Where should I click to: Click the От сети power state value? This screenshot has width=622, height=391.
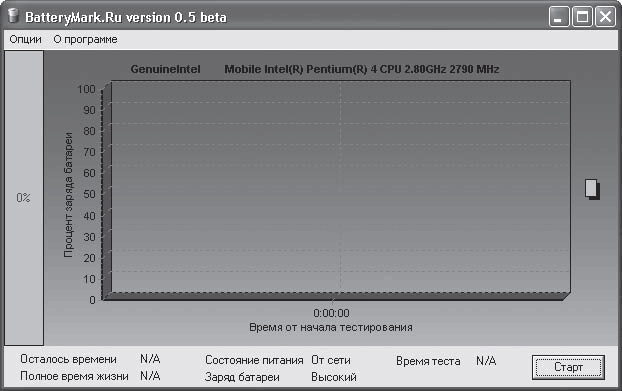[x=330, y=360]
